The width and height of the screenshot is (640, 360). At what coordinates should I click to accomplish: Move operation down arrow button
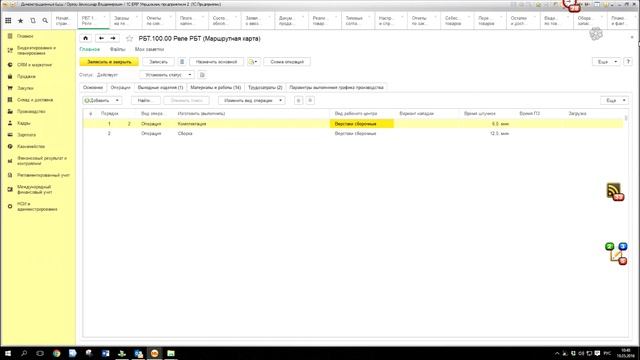coord(310,100)
